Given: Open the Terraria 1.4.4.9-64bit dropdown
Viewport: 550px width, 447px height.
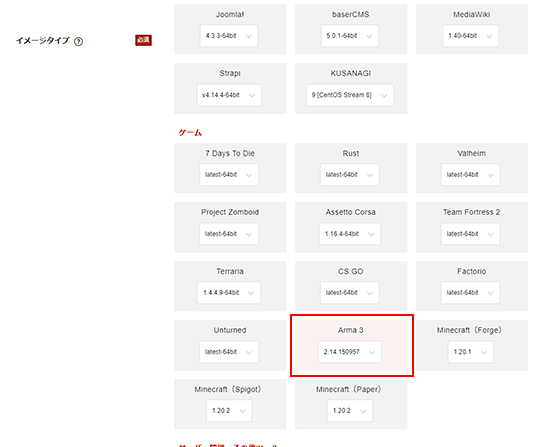Looking at the screenshot, I should pos(229,293).
